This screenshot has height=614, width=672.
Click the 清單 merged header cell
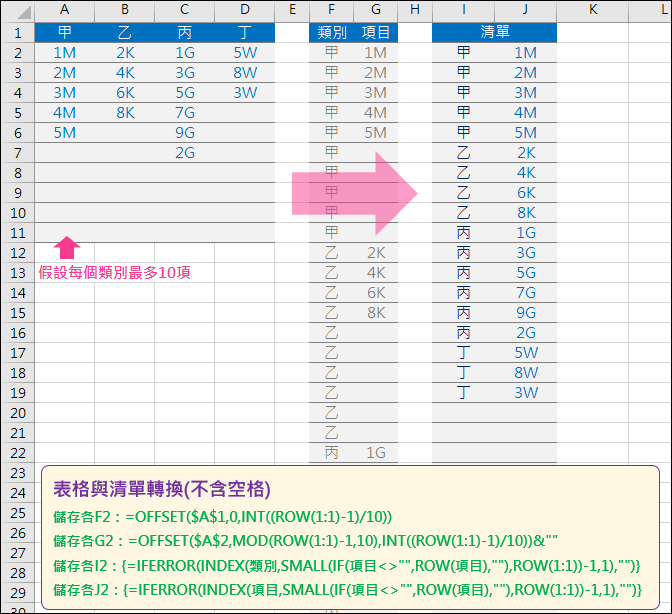point(494,33)
